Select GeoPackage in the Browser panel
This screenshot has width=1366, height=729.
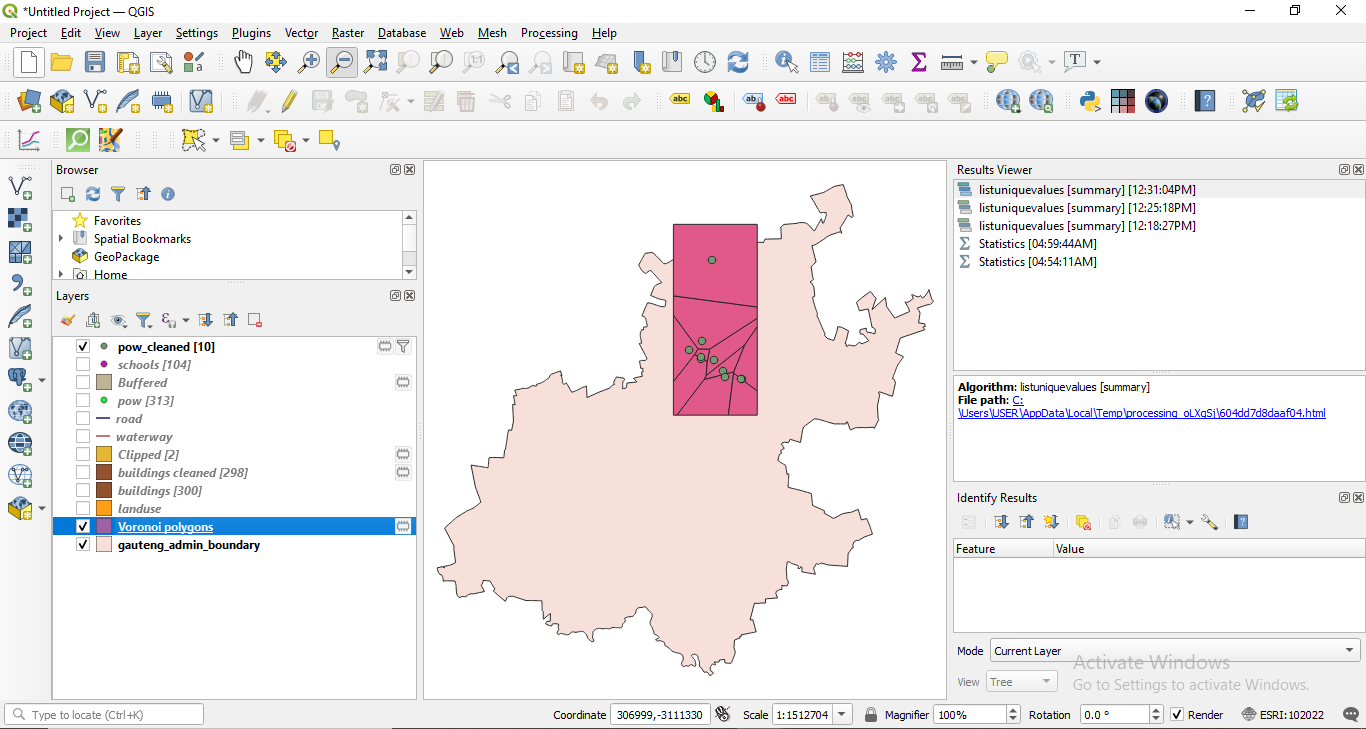(126, 257)
